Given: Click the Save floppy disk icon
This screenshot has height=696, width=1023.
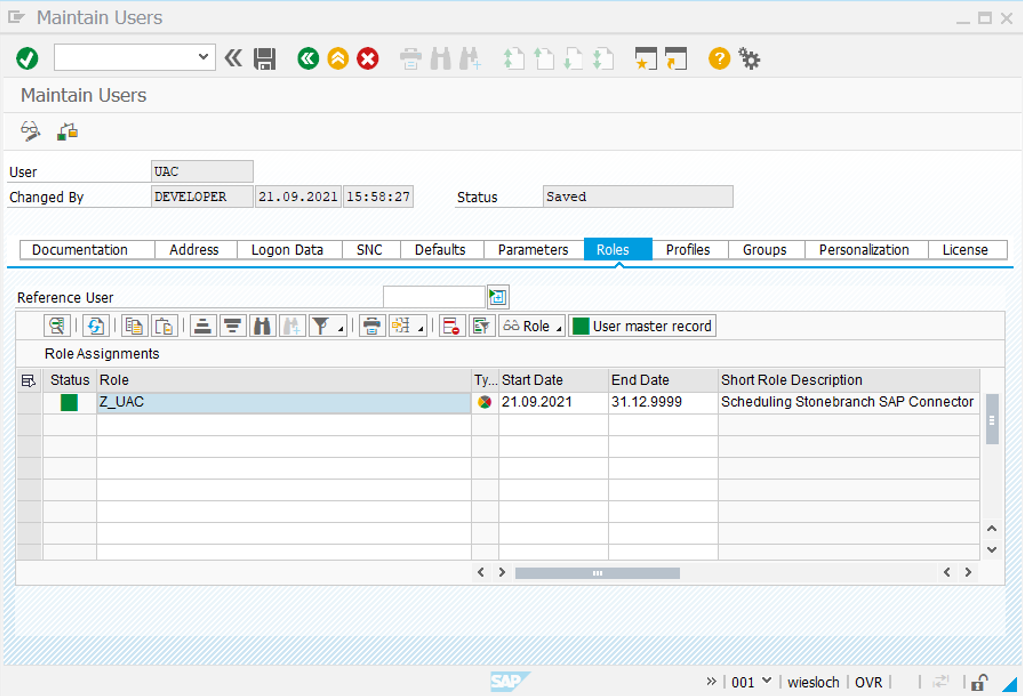Looking at the screenshot, I should [x=264, y=59].
